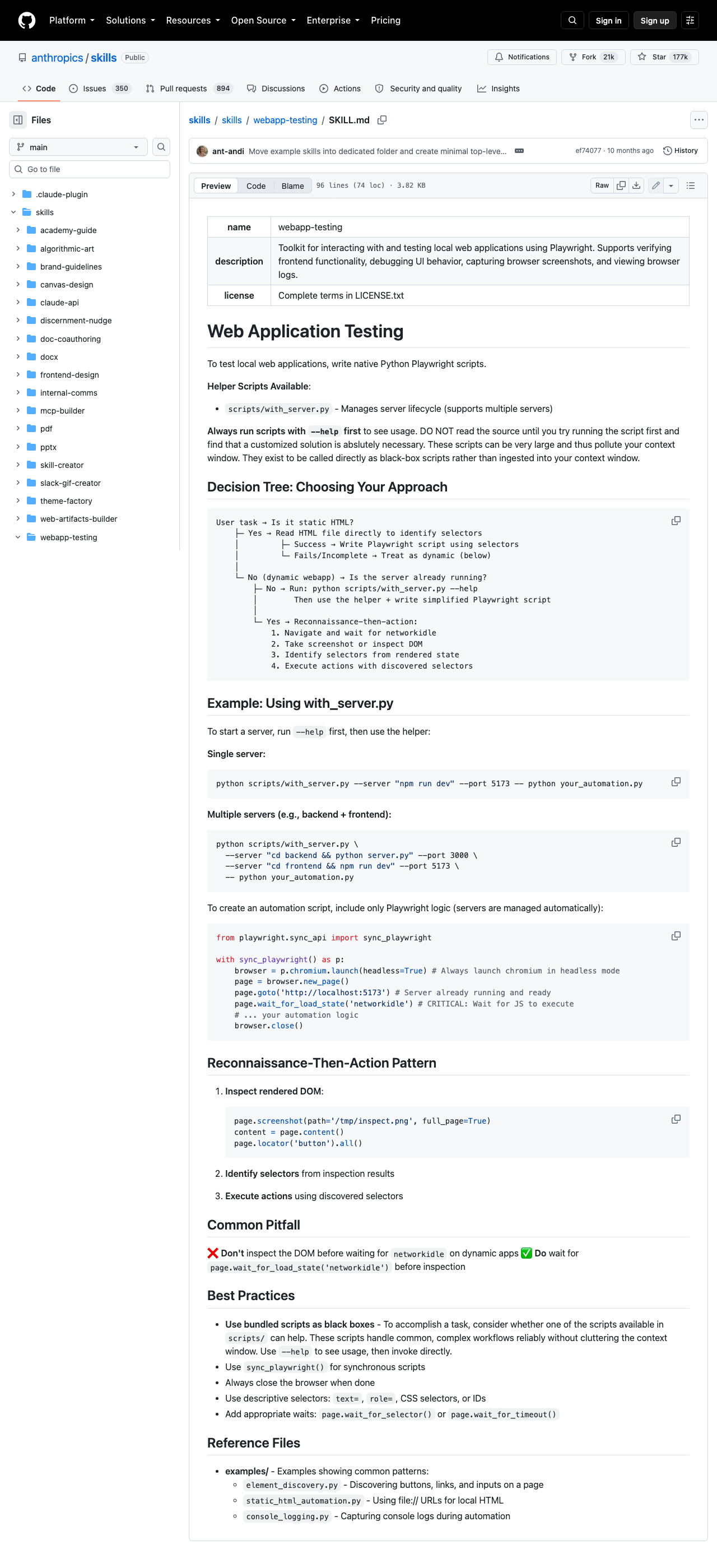Screen dimensions: 717x1568
Task: Collapse the webapp-testing folder chevron
Action: (18, 537)
